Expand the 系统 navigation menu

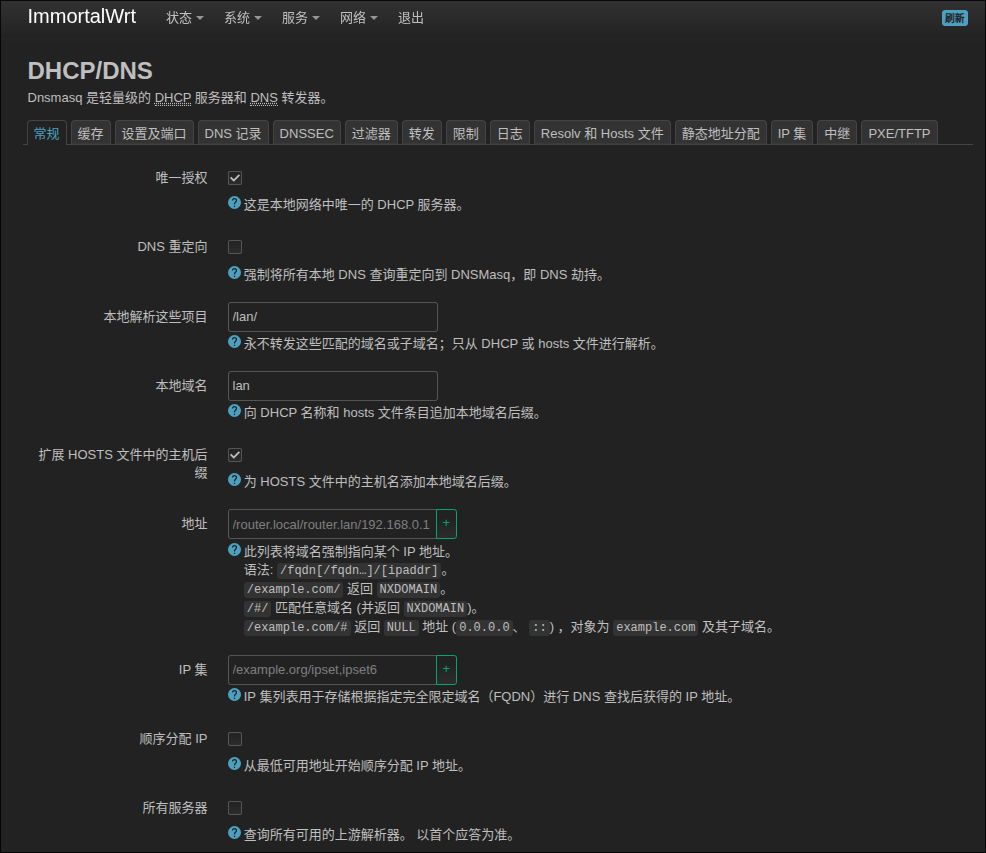tap(242, 18)
